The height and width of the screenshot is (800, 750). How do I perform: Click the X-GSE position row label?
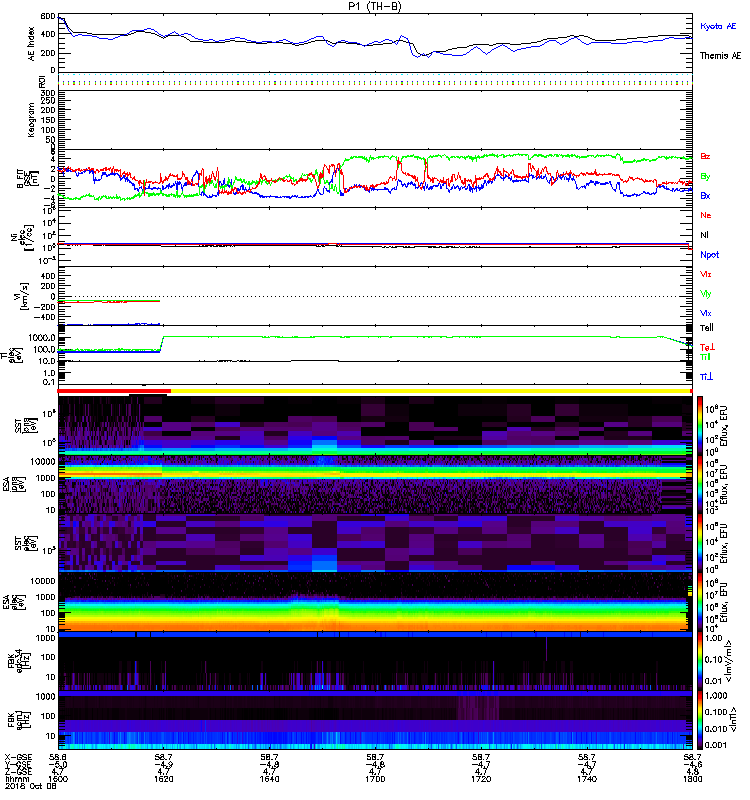(20, 758)
